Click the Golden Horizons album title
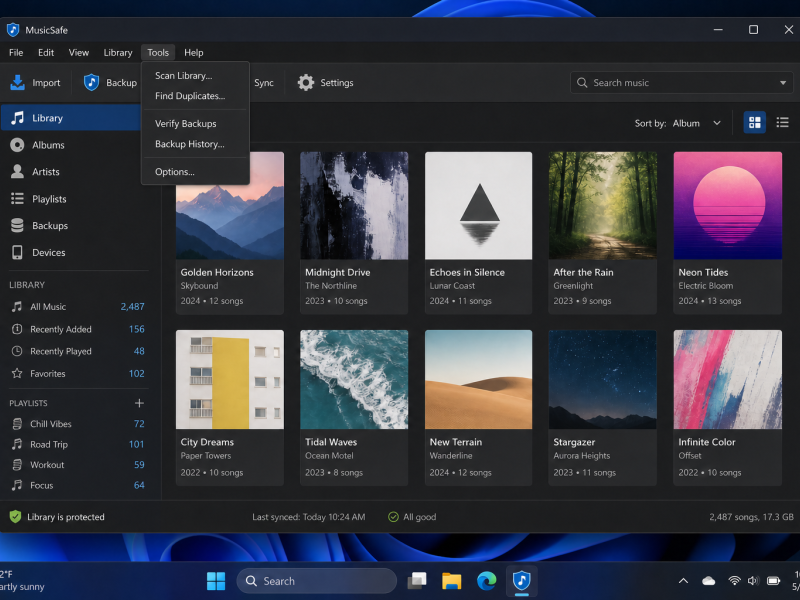Image resolution: width=800 pixels, height=600 pixels. (x=217, y=272)
